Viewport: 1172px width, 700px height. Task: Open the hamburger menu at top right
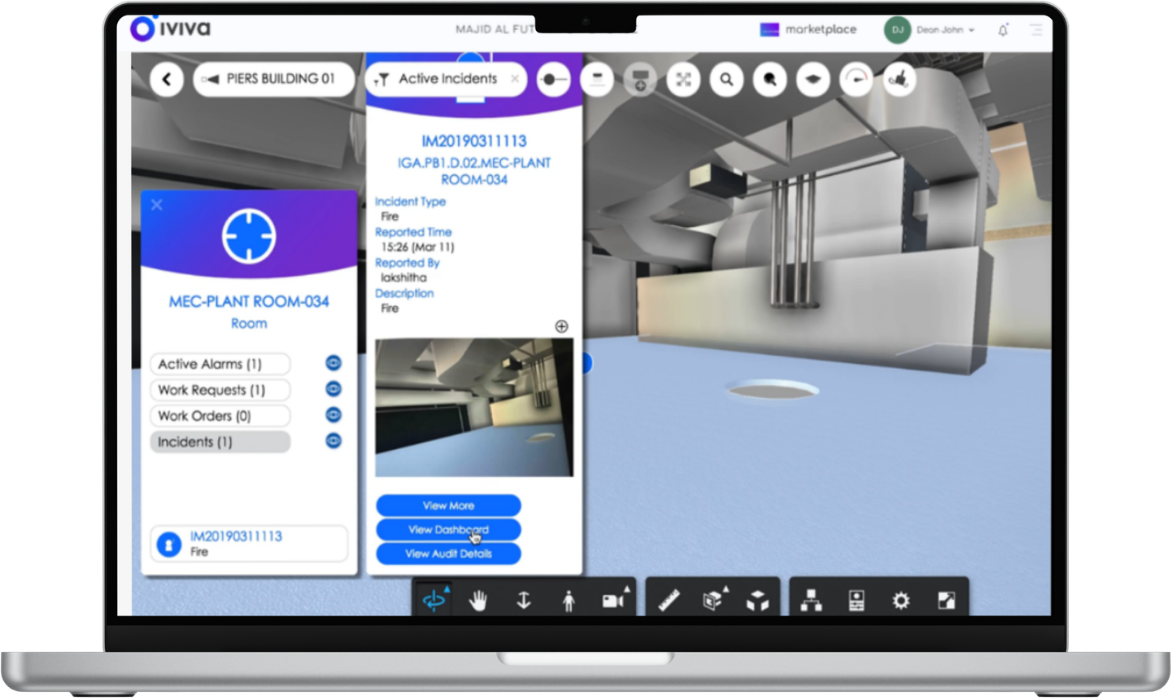coord(1036,30)
